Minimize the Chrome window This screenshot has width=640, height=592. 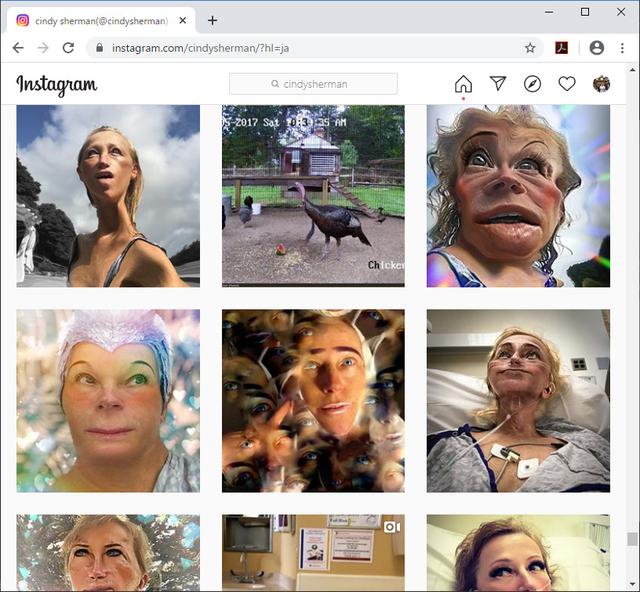coord(549,12)
